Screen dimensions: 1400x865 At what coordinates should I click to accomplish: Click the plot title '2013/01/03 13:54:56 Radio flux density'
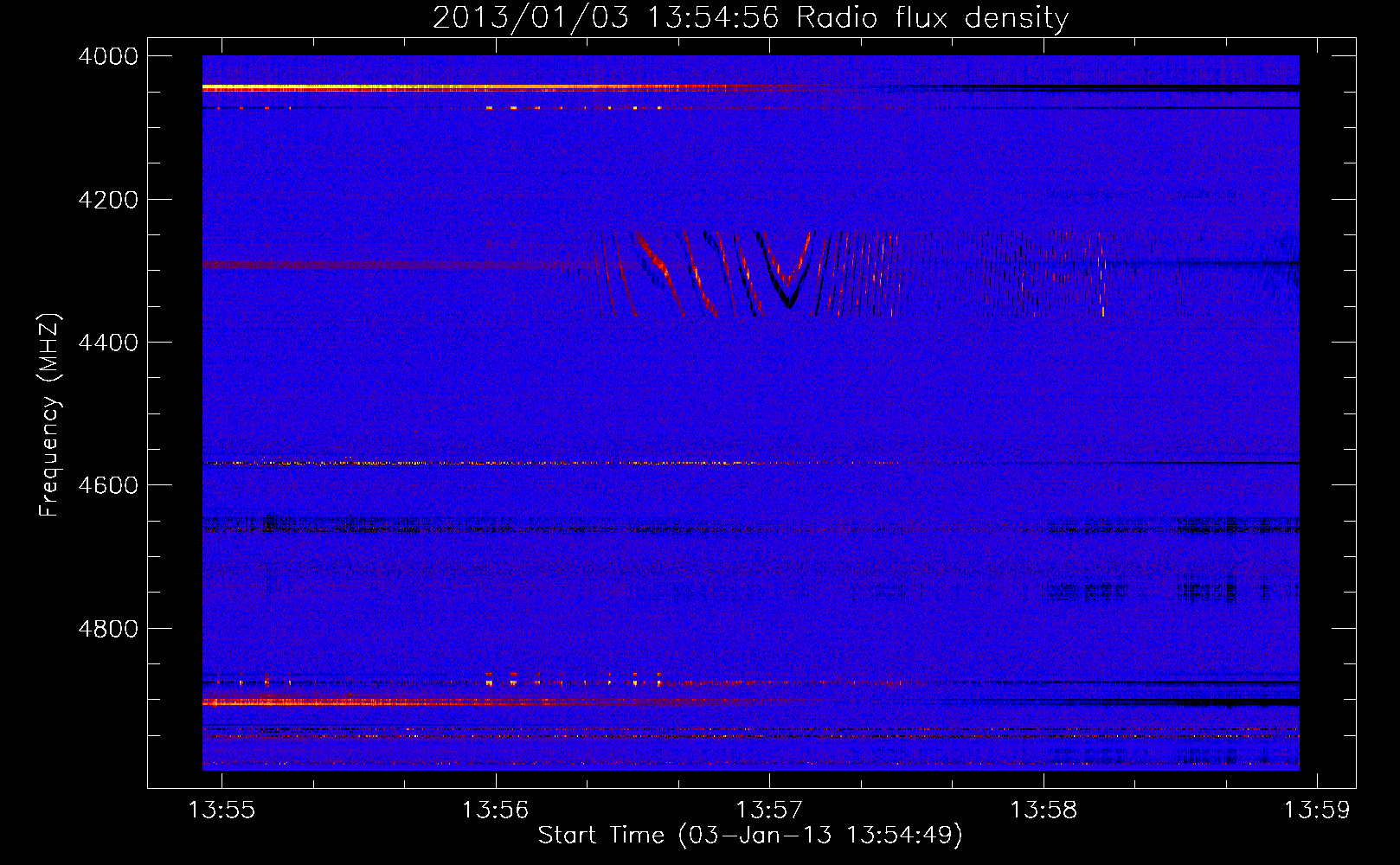pyautogui.click(x=750, y=17)
